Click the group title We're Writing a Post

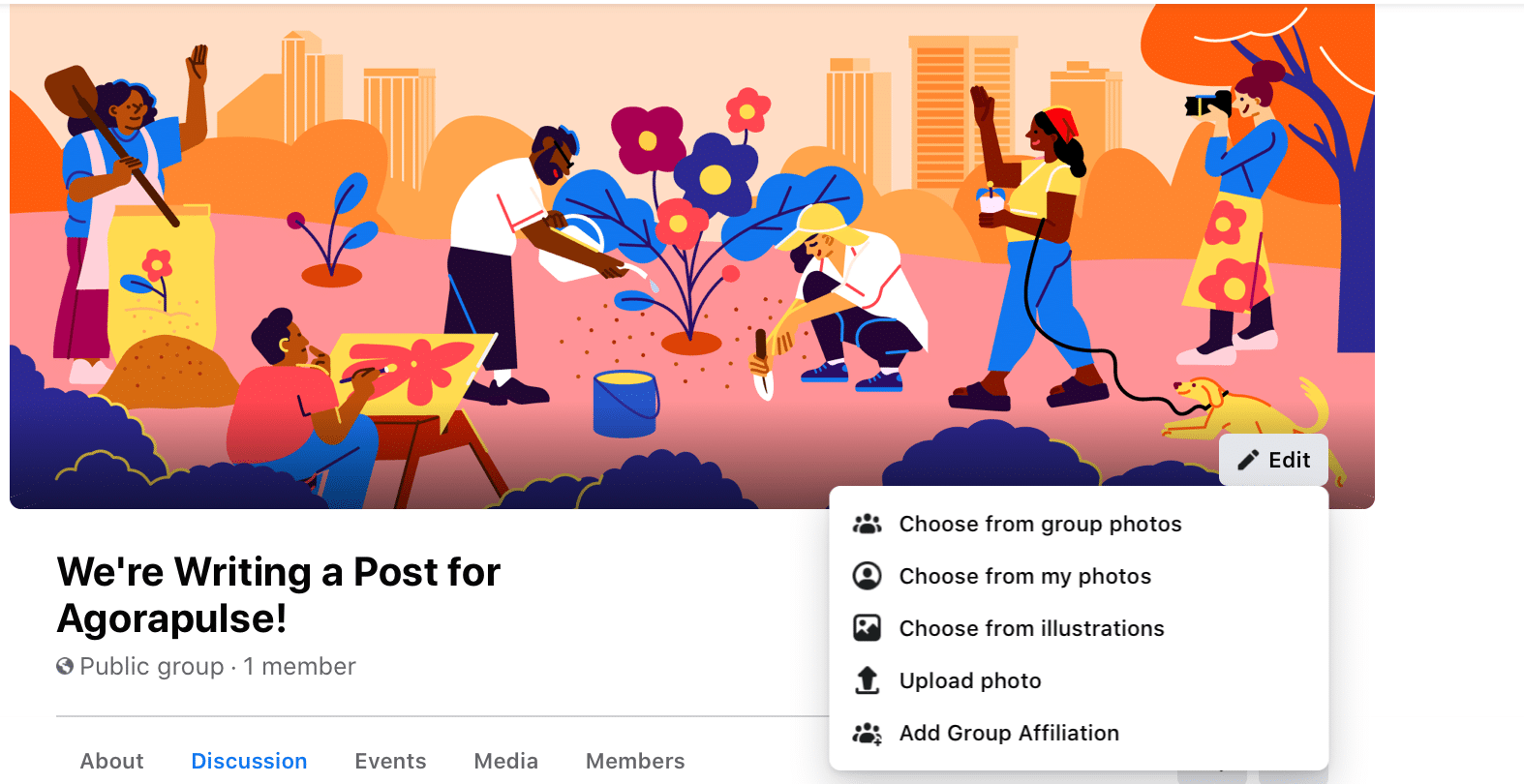(279, 595)
